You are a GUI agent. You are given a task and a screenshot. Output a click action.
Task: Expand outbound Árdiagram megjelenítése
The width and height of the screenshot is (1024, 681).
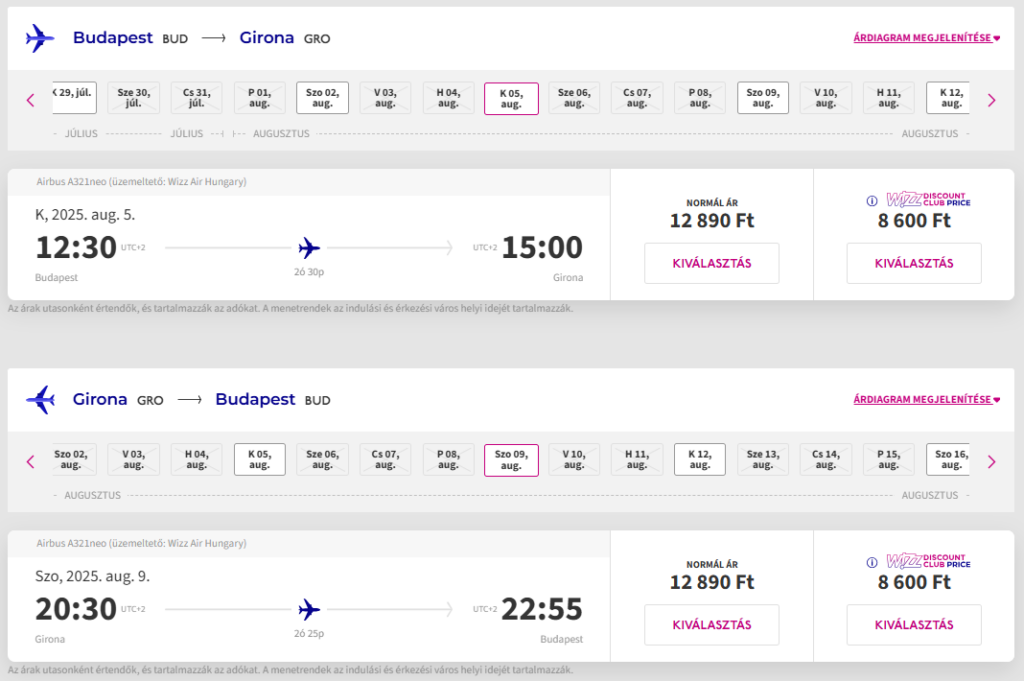pos(927,38)
